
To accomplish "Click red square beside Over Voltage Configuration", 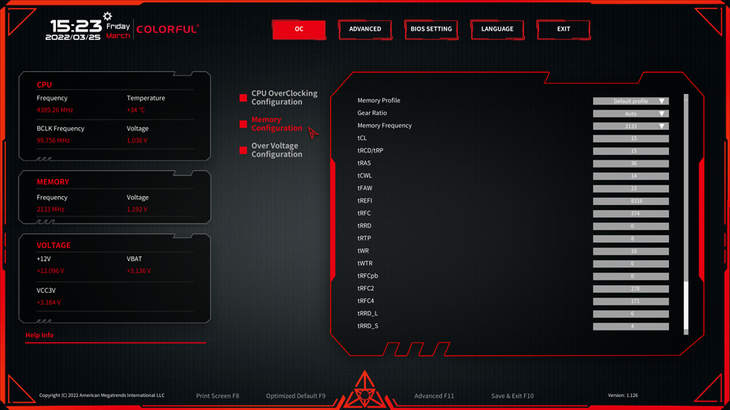I will pyautogui.click(x=243, y=150).
